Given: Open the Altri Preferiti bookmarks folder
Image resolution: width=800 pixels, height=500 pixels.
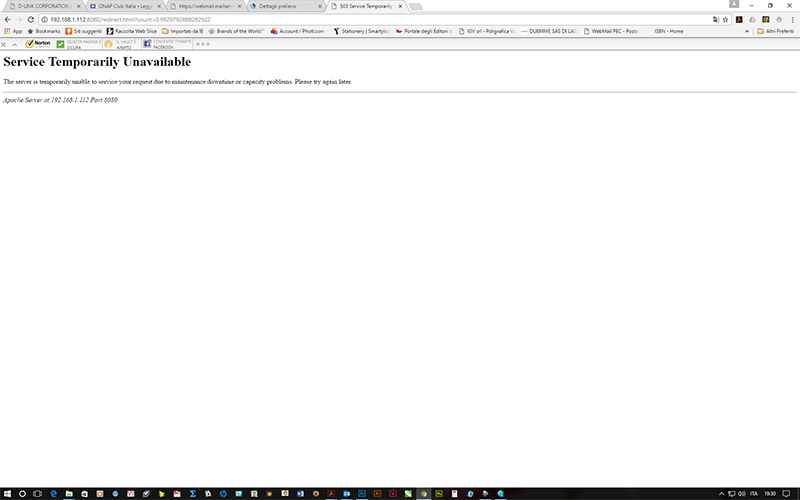Looking at the screenshot, I should [777, 31].
